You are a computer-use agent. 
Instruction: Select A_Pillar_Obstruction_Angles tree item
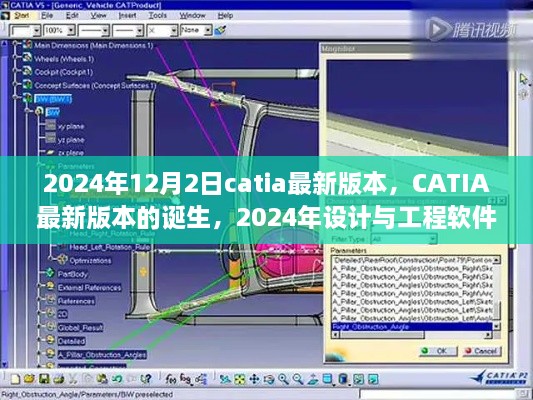pyautogui.click(x=102, y=355)
